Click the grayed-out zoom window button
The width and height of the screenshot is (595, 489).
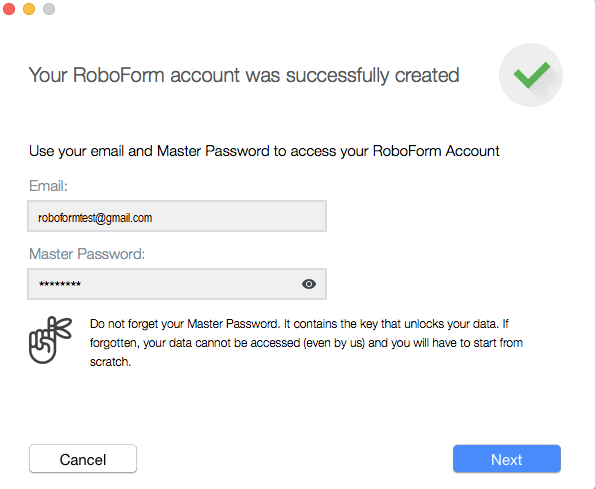(49, 9)
